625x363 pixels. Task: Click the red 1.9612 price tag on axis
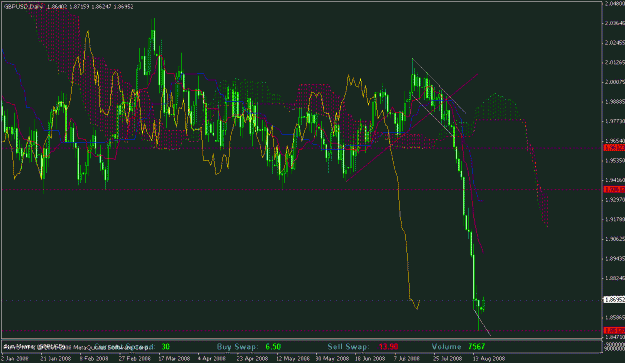tap(614, 148)
